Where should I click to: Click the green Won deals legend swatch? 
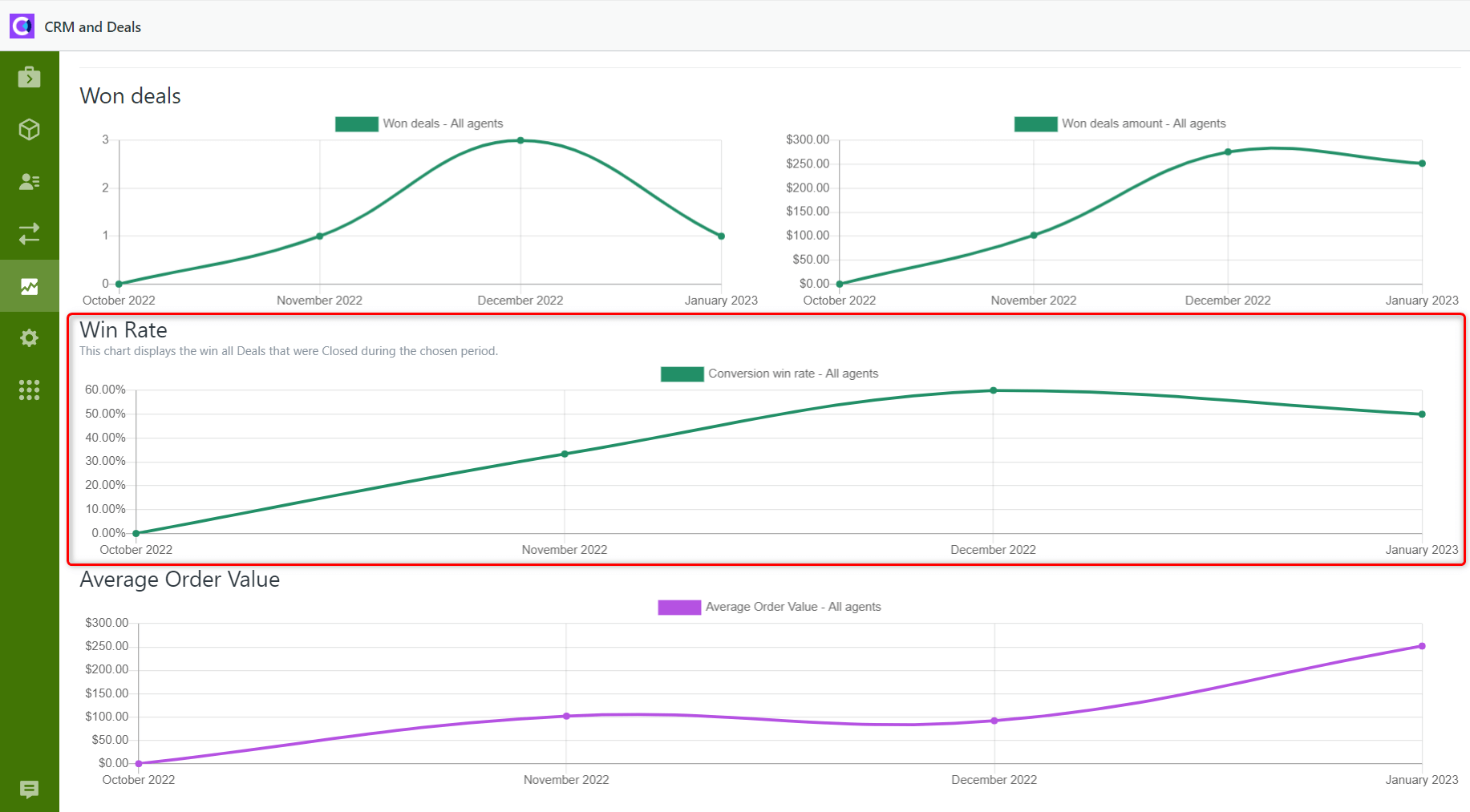pyautogui.click(x=357, y=123)
